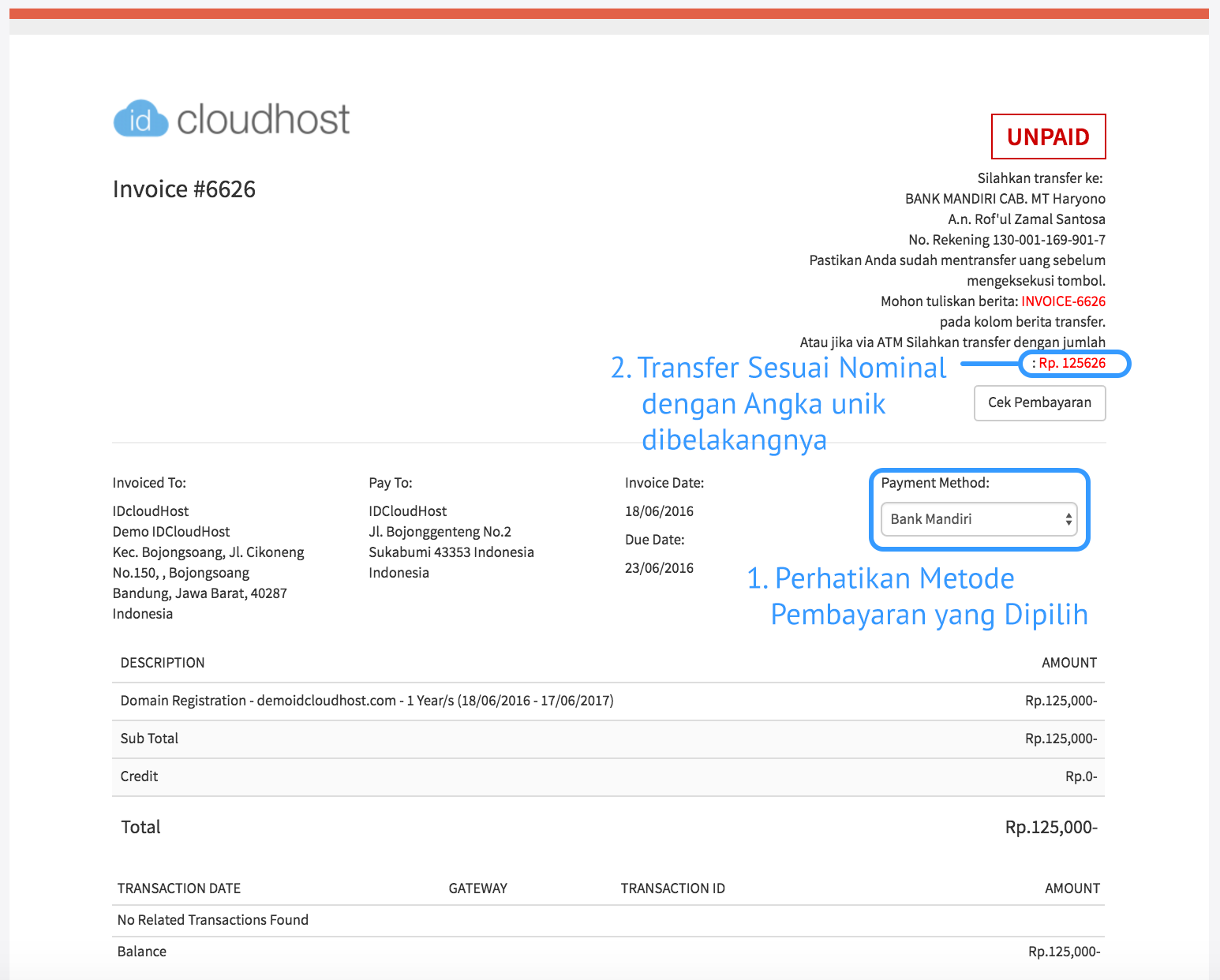Click the highlighted Rp. 125626 transfer amount
Image resolution: width=1220 pixels, height=980 pixels.
point(1074,364)
